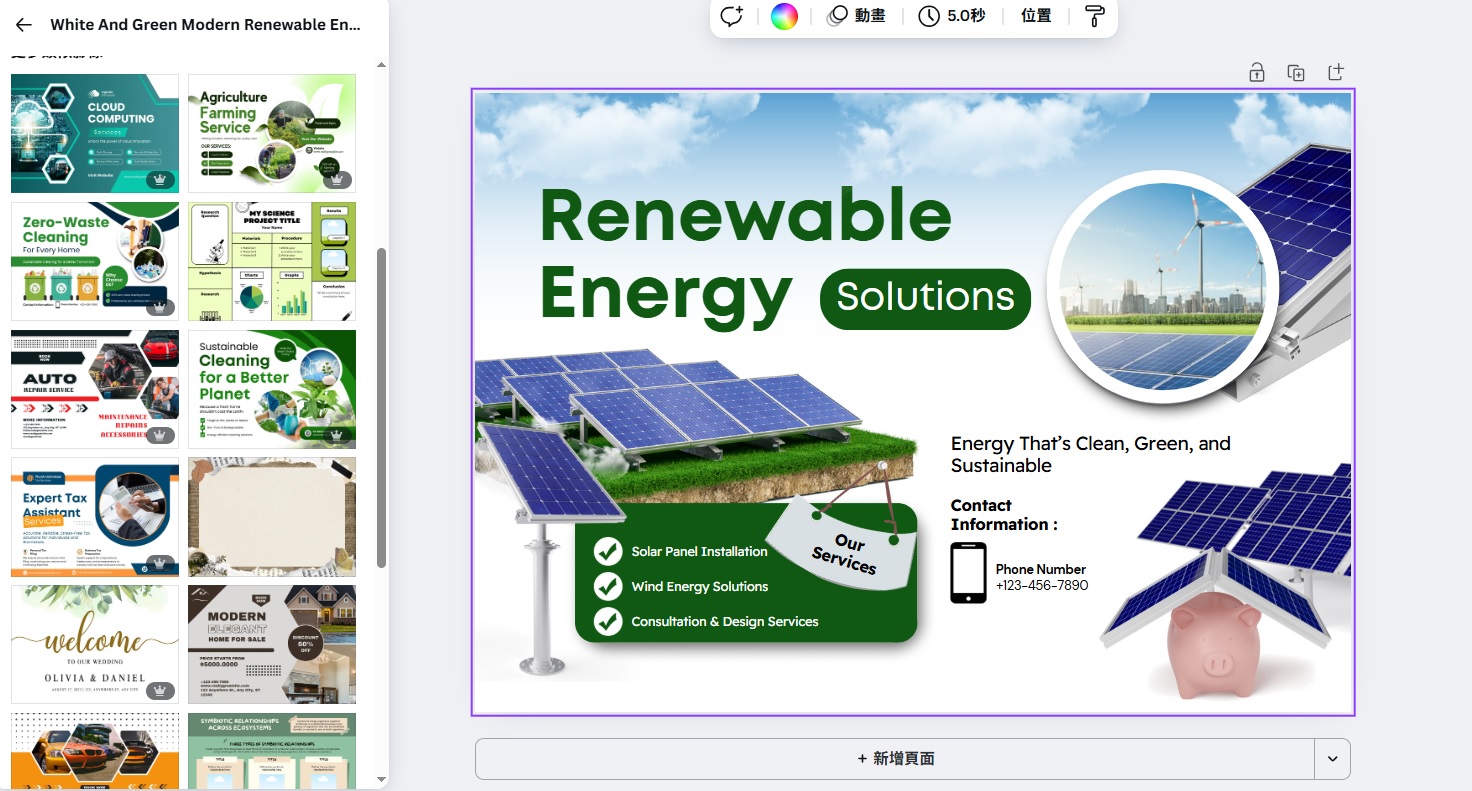Open the rainbow color wheel picker
1472x791 pixels.
pyautogui.click(x=784, y=16)
